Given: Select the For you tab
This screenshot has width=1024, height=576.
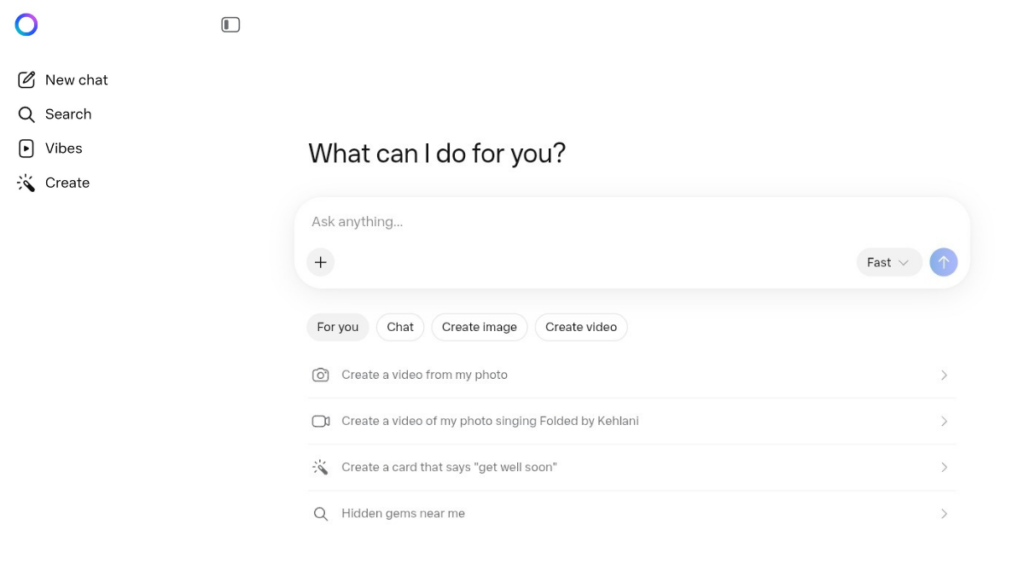Looking at the screenshot, I should tap(338, 327).
